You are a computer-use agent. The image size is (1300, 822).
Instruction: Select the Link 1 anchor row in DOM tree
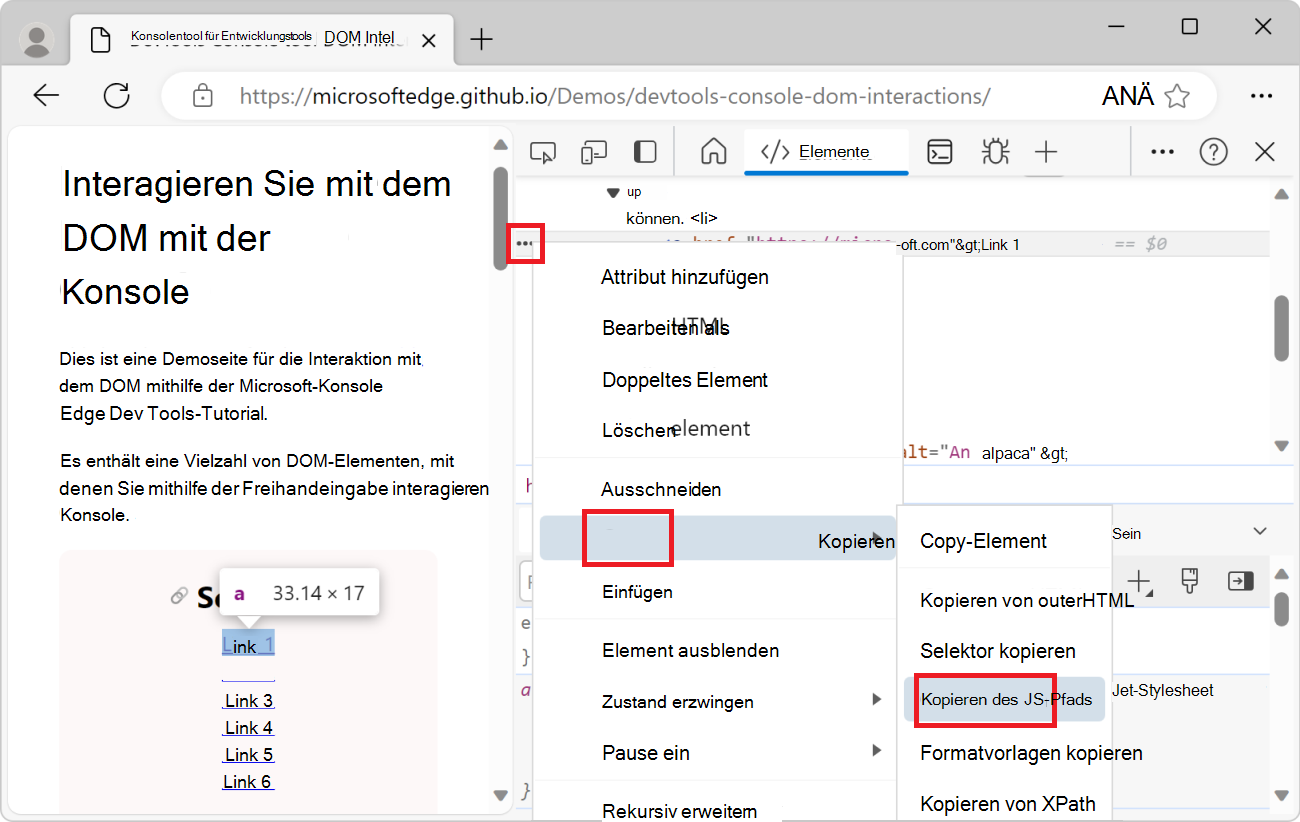(x=892, y=244)
